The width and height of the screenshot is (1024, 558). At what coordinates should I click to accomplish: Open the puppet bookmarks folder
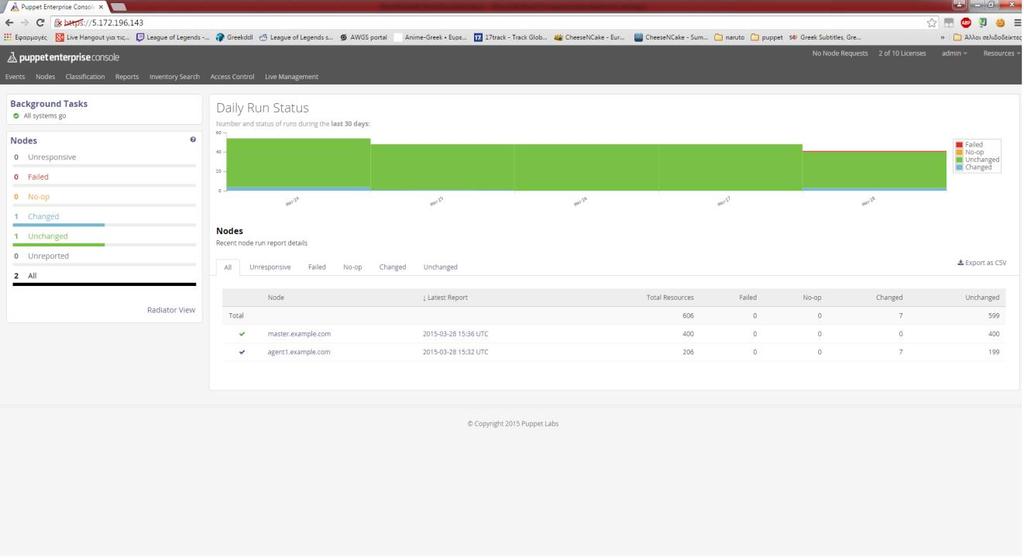click(x=767, y=37)
